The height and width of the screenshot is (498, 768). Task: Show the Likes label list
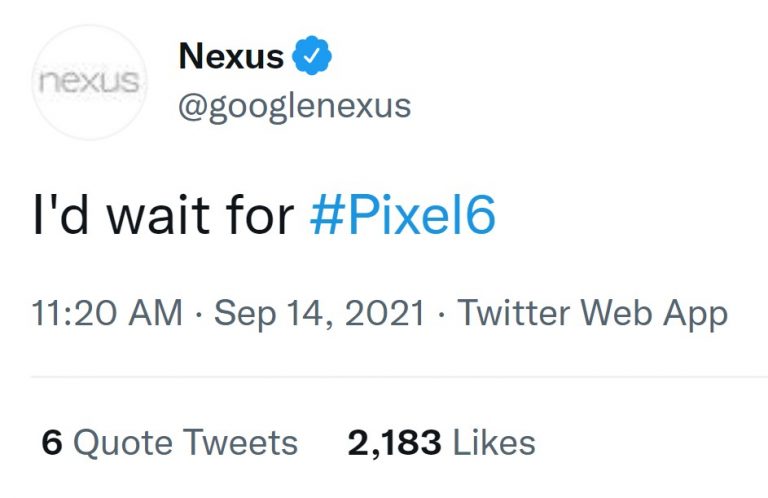[x=494, y=443]
